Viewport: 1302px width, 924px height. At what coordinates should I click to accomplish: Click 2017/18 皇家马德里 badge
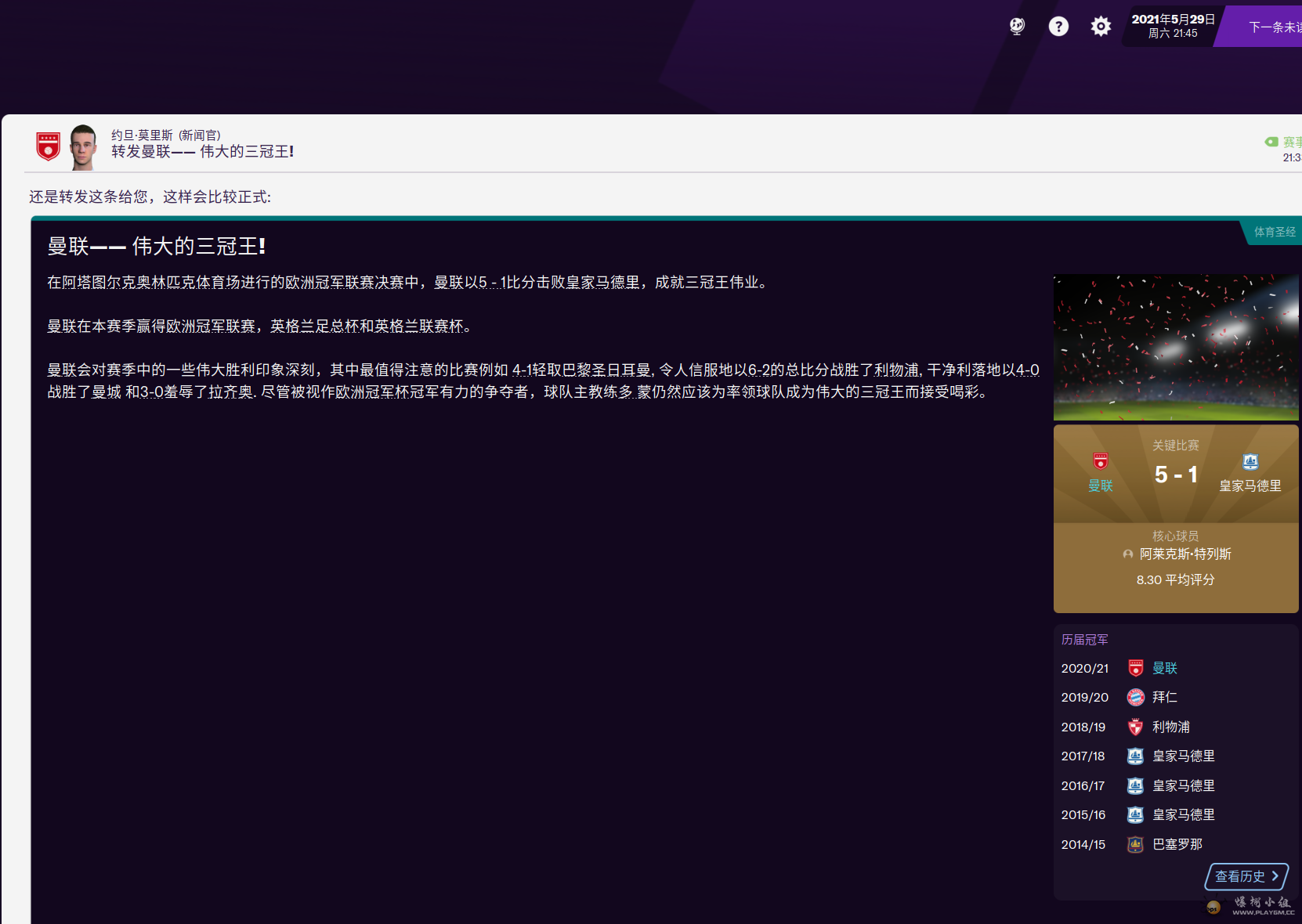click(x=1135, y=756)
